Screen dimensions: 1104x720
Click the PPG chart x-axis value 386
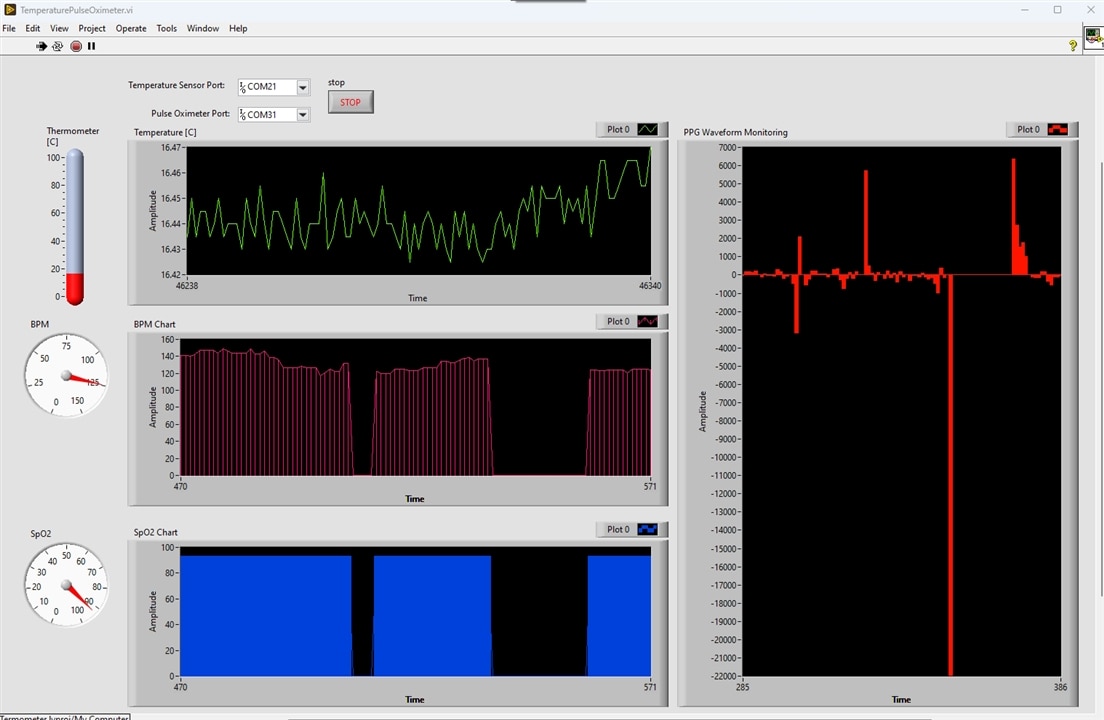(x=1060, y=687)
